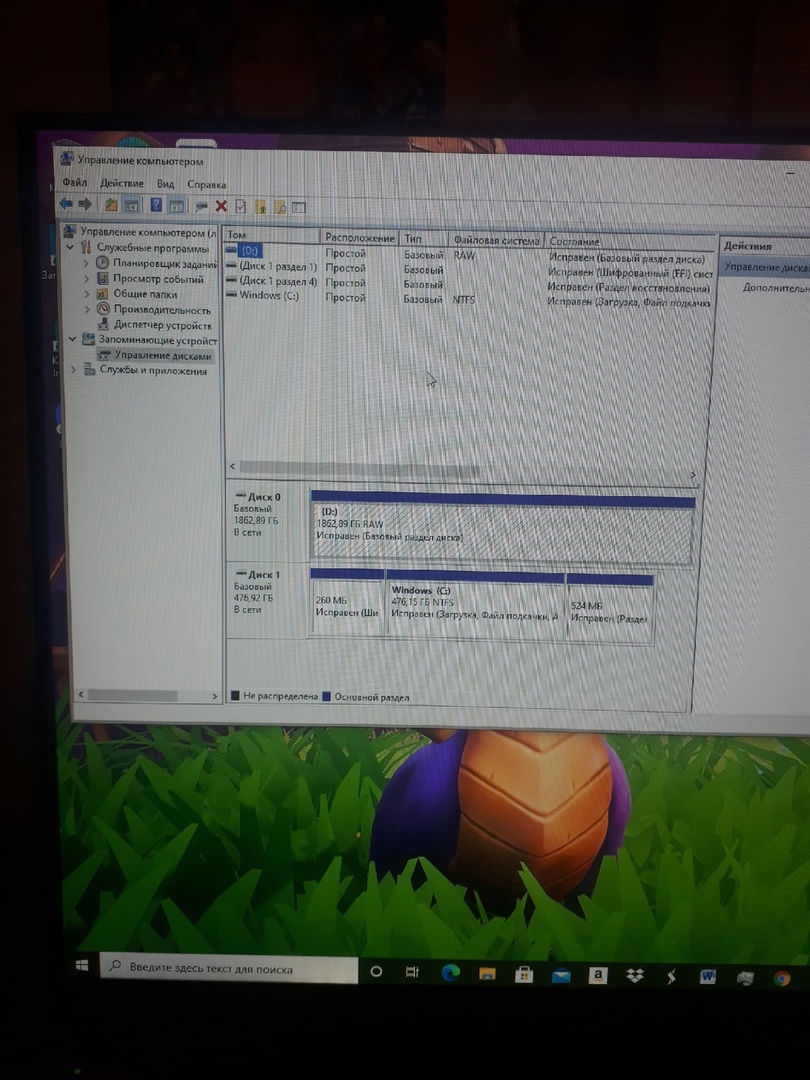Open Dropbox from the taskbar
The image size is (810, 1080).
tap(635, 976)
